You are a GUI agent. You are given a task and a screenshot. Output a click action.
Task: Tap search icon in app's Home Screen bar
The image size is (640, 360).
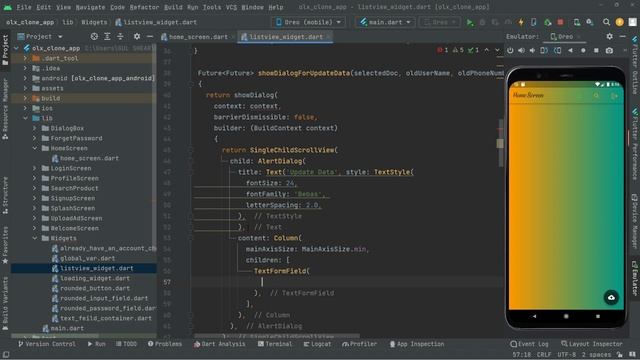pyautogui.click(x=596, y=96)
